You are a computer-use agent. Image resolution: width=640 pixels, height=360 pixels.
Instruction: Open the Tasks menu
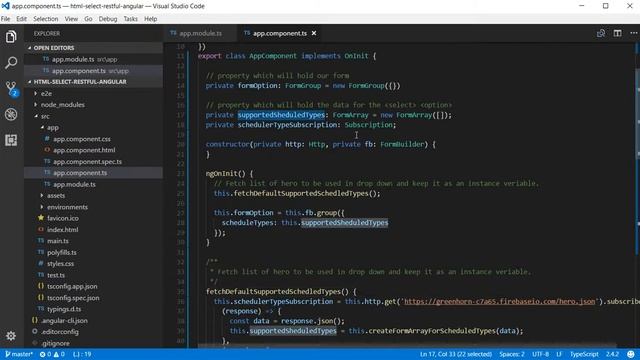coord(131,19)
